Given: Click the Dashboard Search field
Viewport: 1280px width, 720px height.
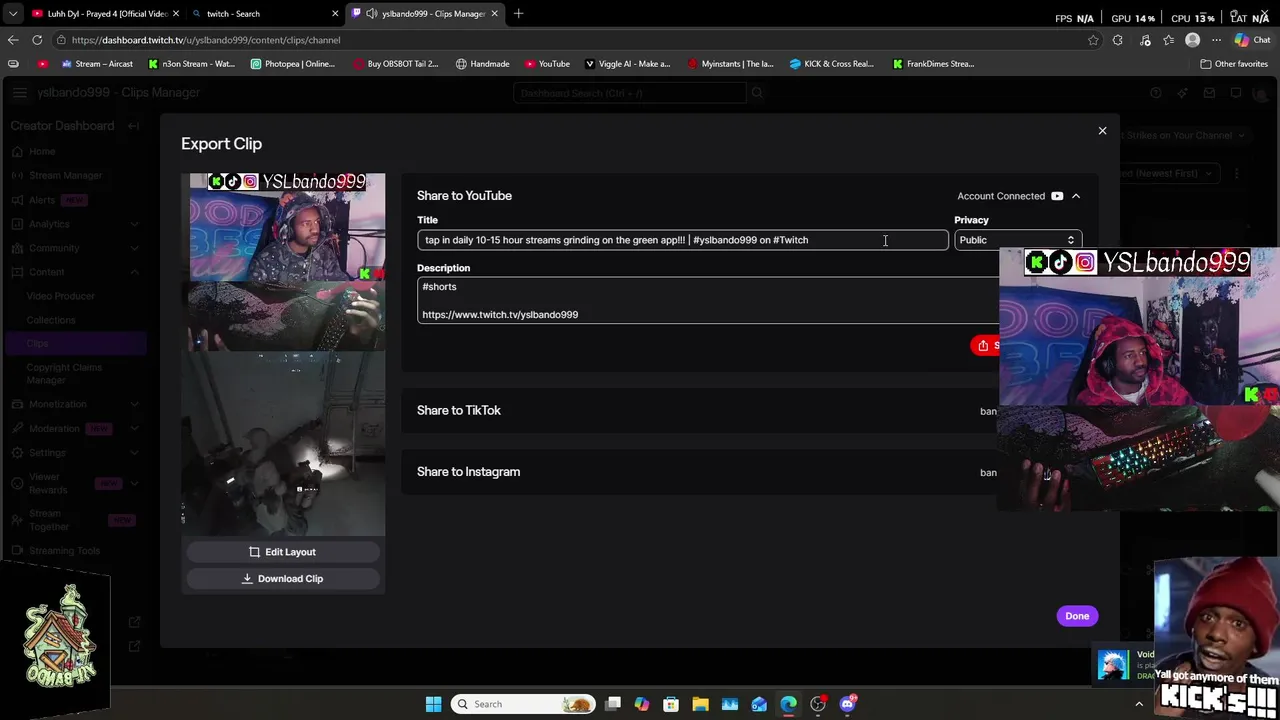Looking at the screenshot, I should [x=630, y=93].
